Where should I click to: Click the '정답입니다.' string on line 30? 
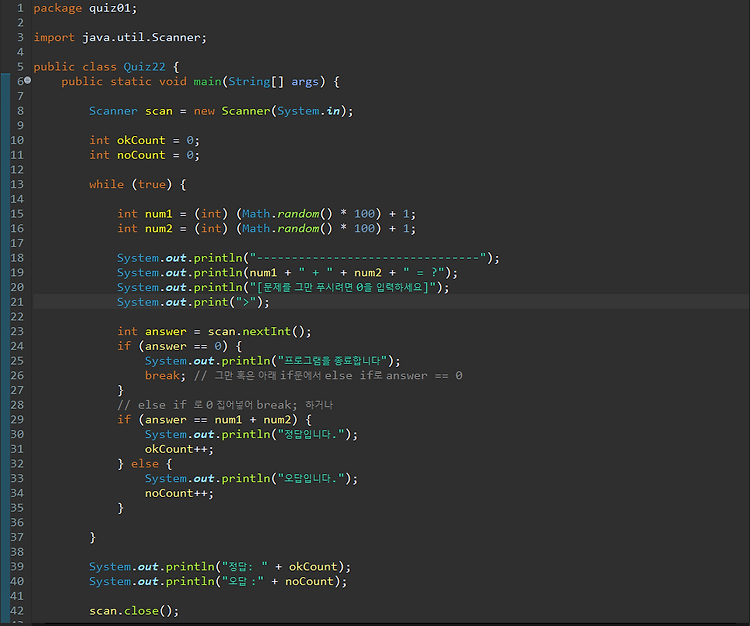(311, 435)
